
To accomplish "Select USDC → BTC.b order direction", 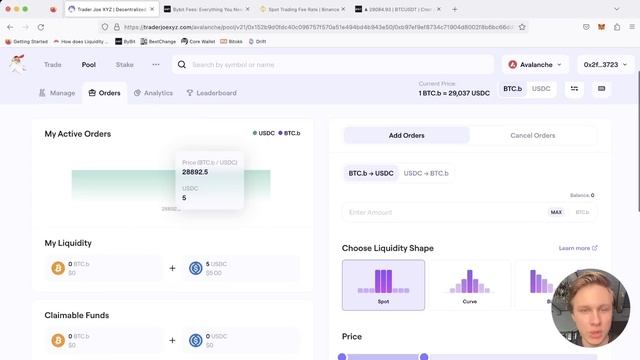I will coord(426,173).
